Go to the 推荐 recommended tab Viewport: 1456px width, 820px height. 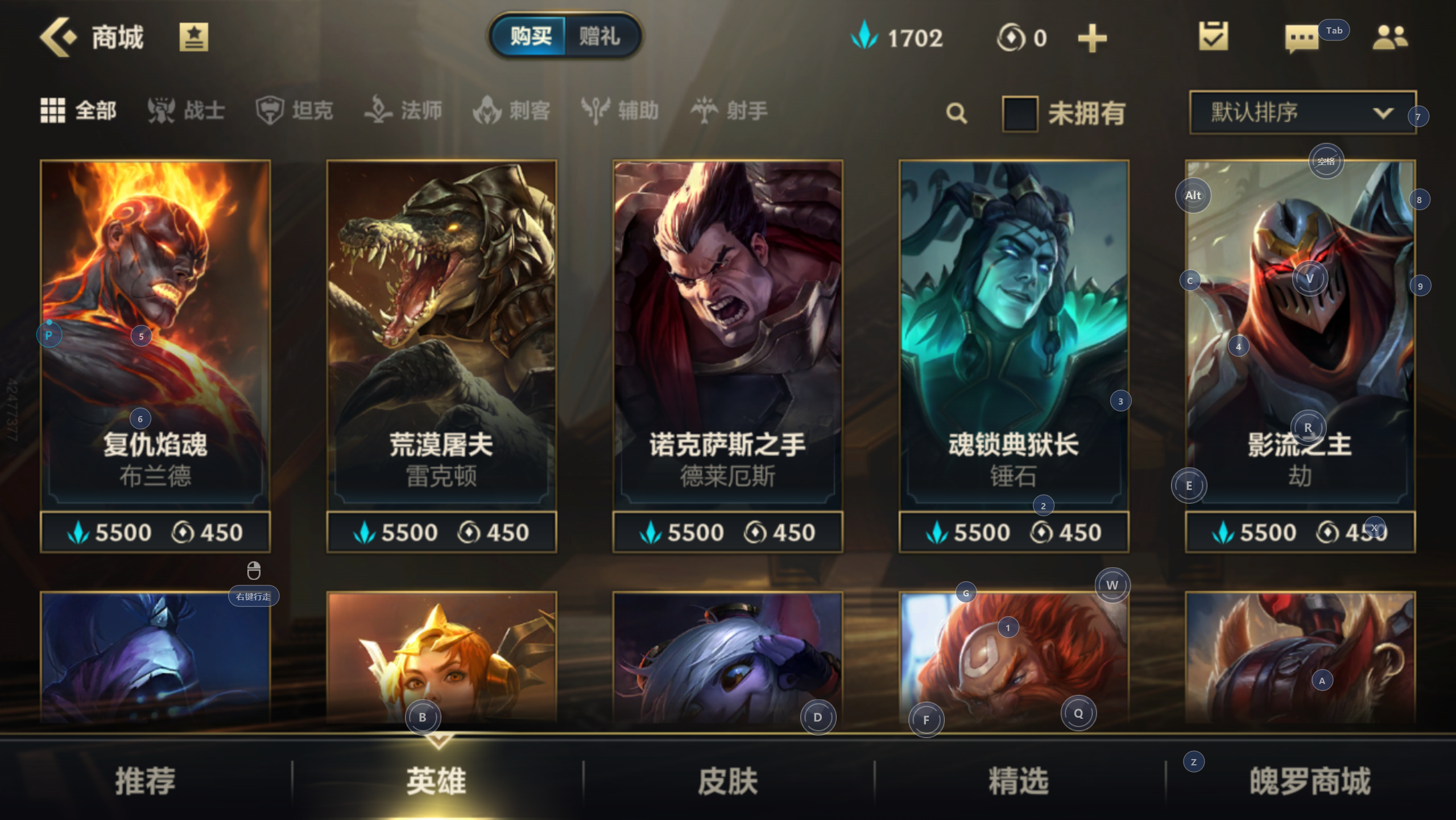point(146,781)
